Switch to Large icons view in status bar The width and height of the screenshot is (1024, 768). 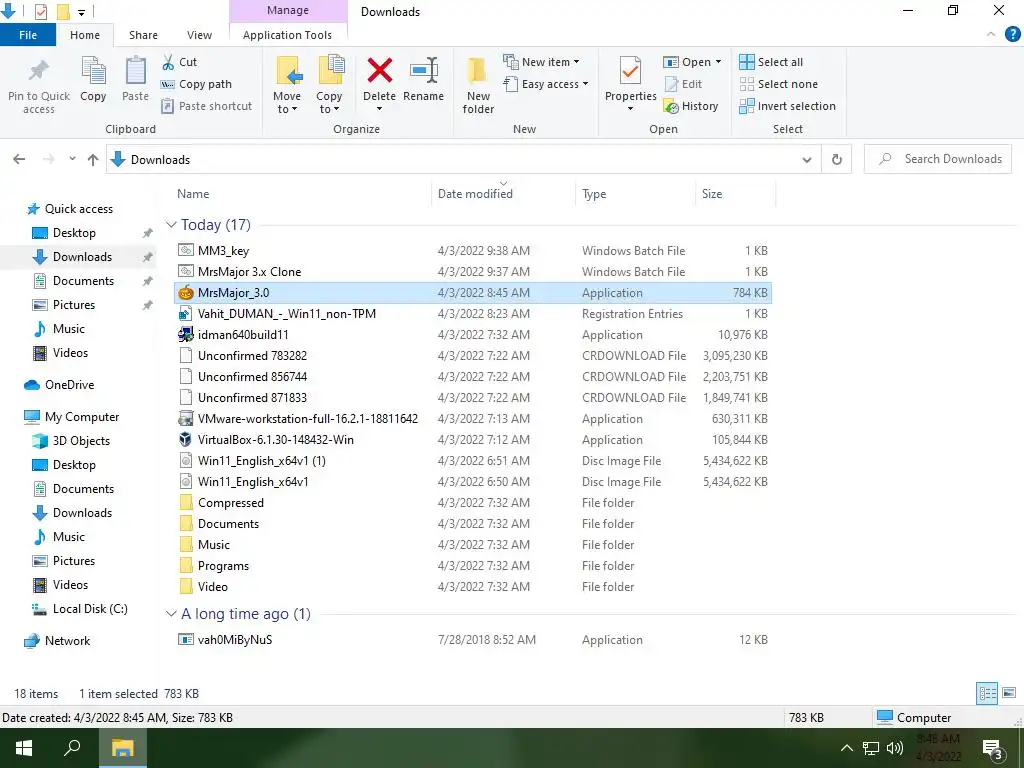pos(1009,693)
